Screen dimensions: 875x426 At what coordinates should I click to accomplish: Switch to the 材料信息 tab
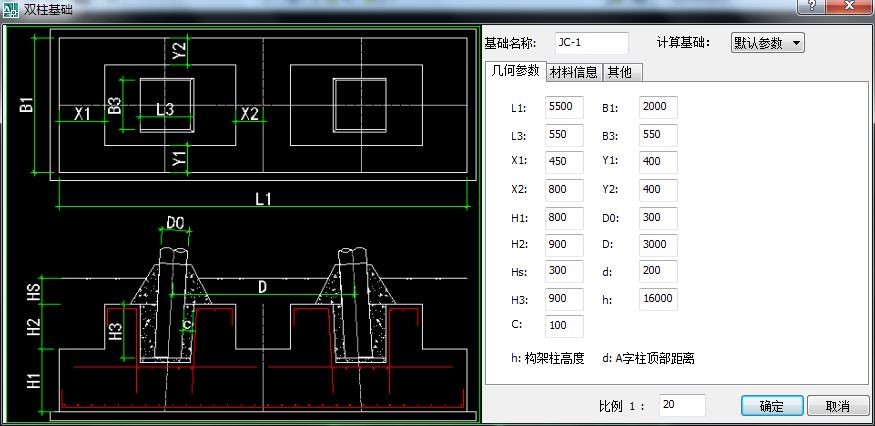click(x=574, y=71)
